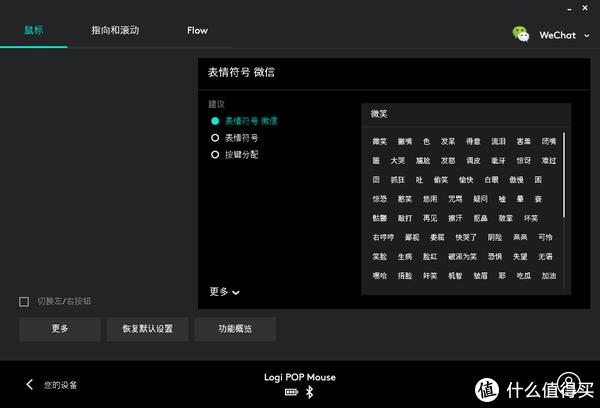Pick the 咒骂 emoji
The image size is (600, 408).
455,199
